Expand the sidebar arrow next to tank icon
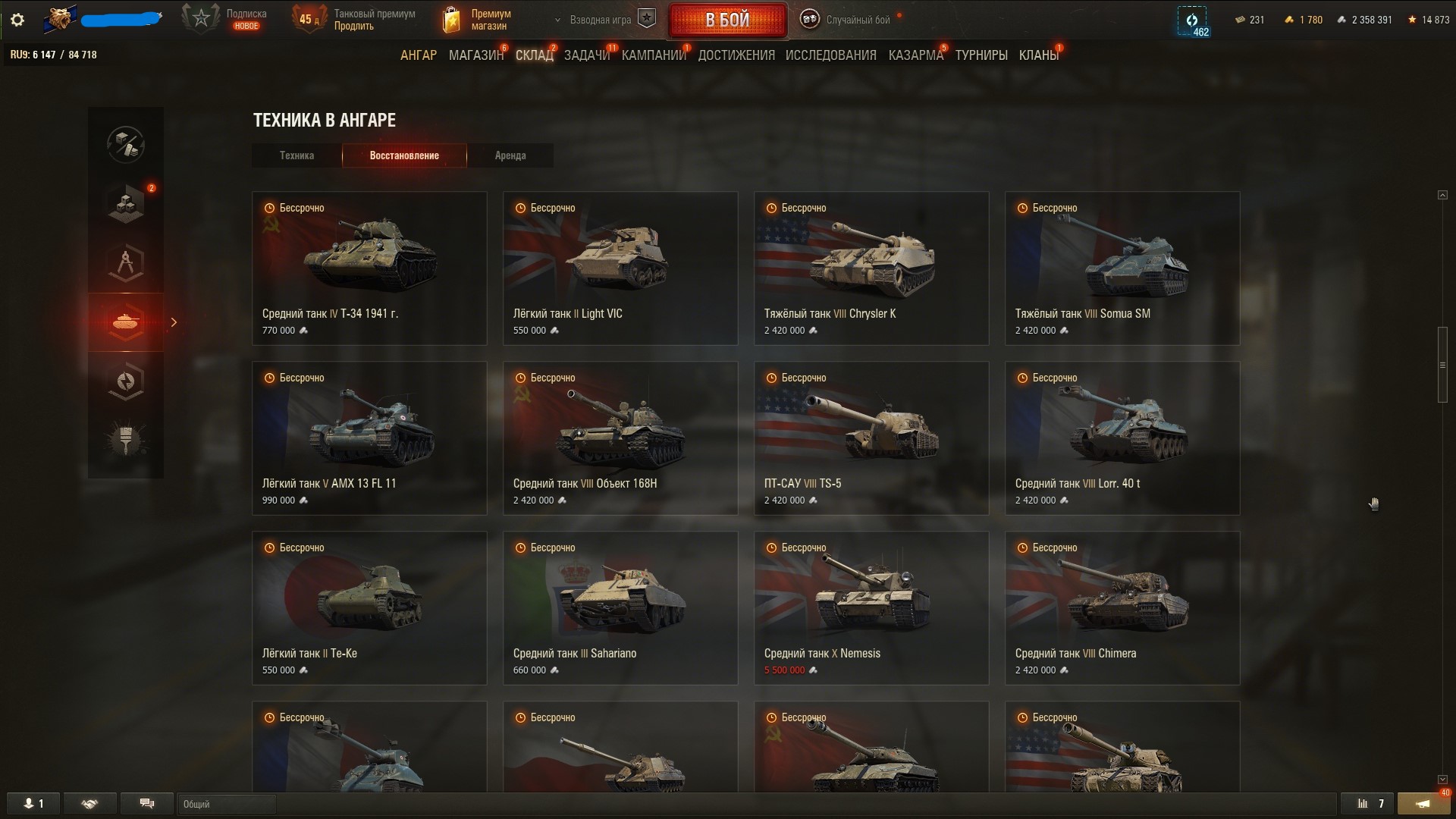The height and width of the screenshot is (819, 1456). [x=174, y=322]
